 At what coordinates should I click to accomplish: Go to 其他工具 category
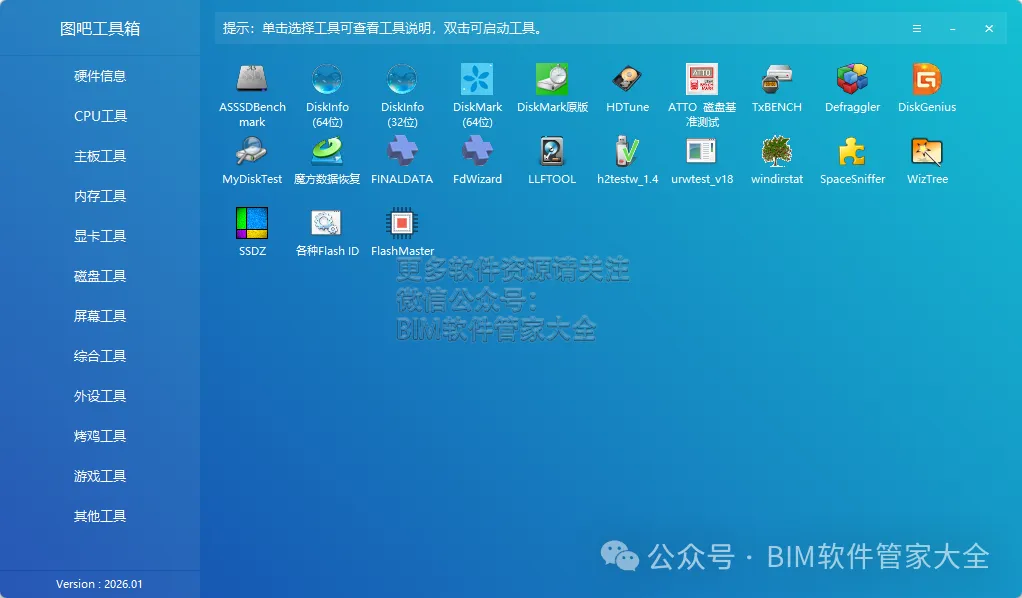tap(100, 516)
